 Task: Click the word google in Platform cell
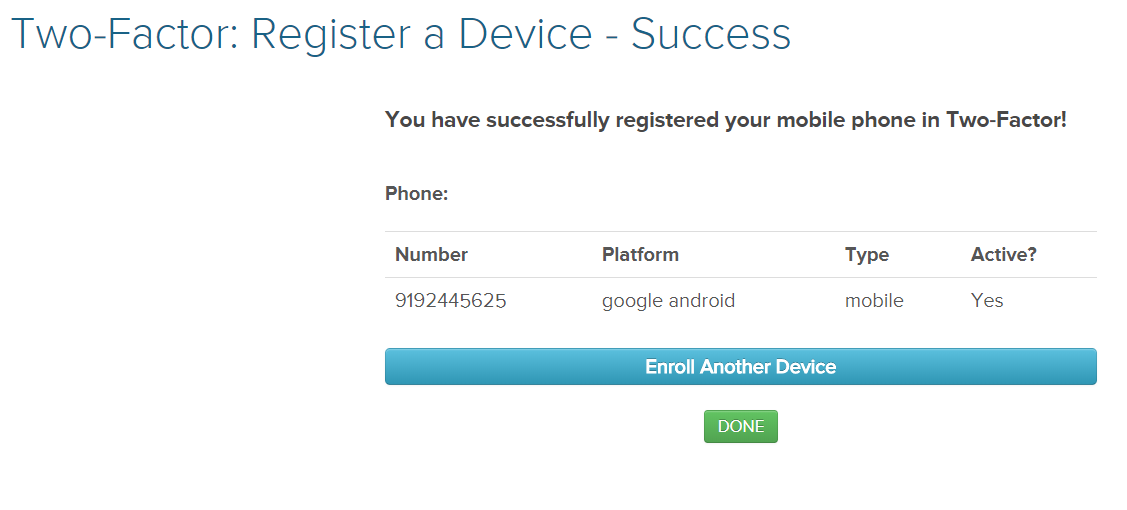tap(630, 301)
